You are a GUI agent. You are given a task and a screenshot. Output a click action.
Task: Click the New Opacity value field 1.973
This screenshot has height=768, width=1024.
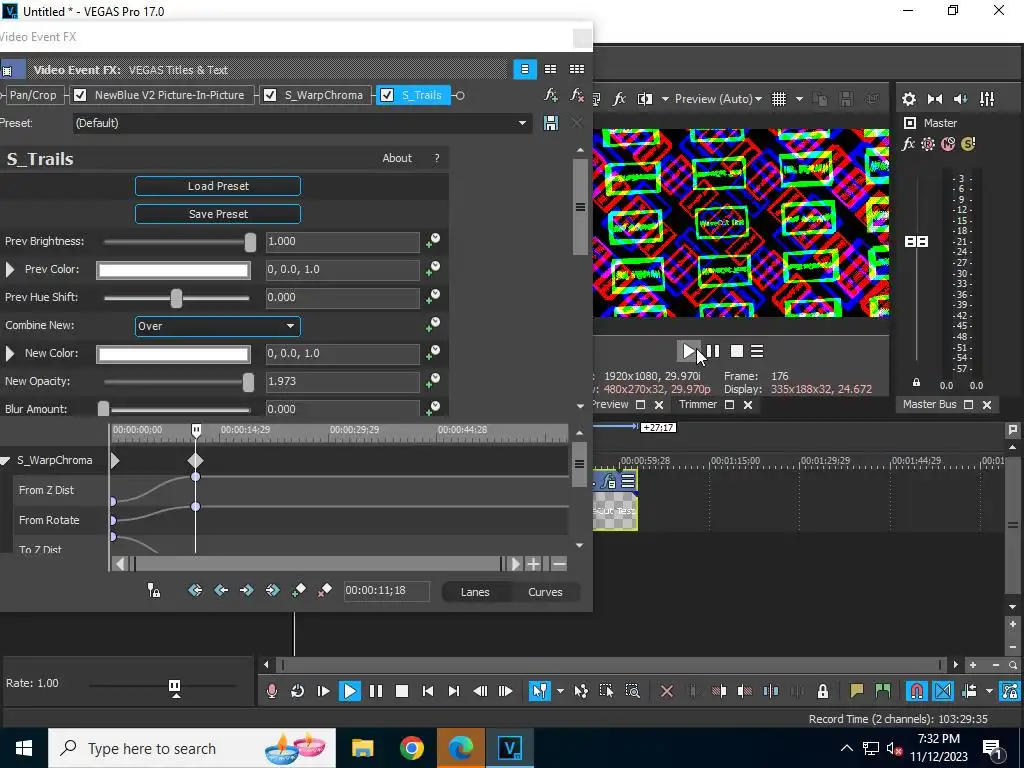pos(343,381)
